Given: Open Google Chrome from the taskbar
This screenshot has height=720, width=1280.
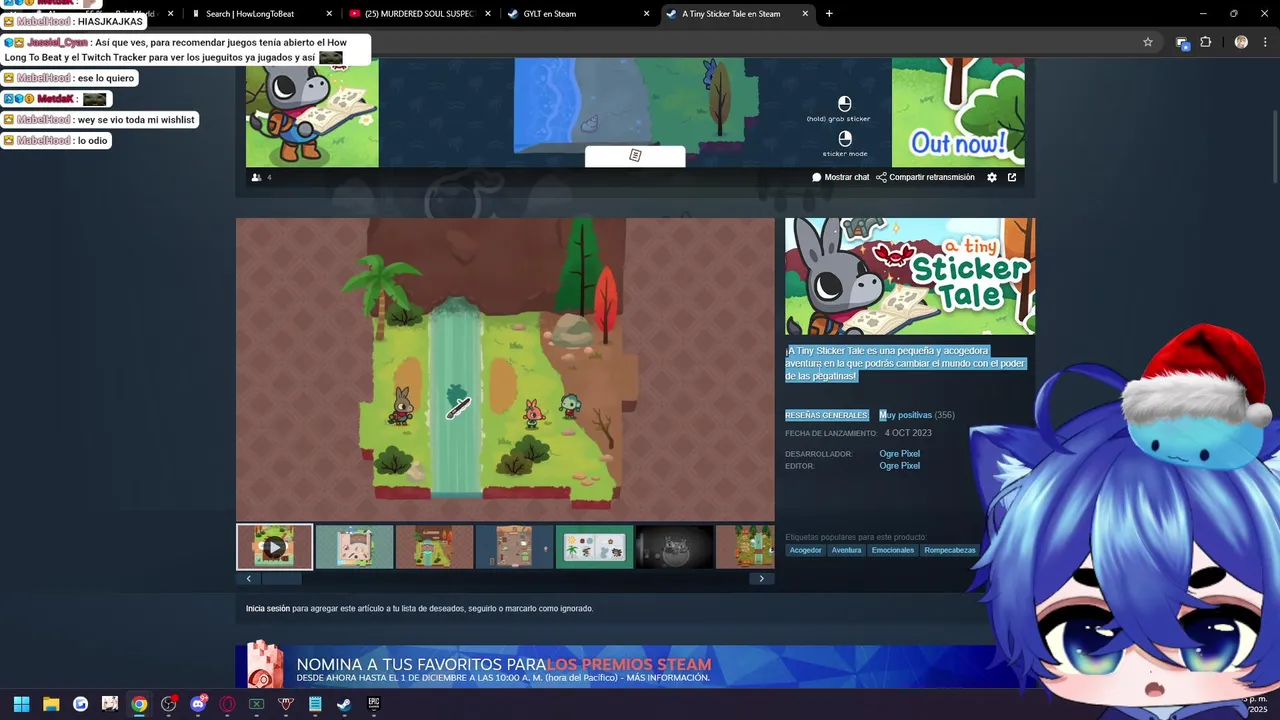Looking at the screenshot, I should (x=139, y=704).
